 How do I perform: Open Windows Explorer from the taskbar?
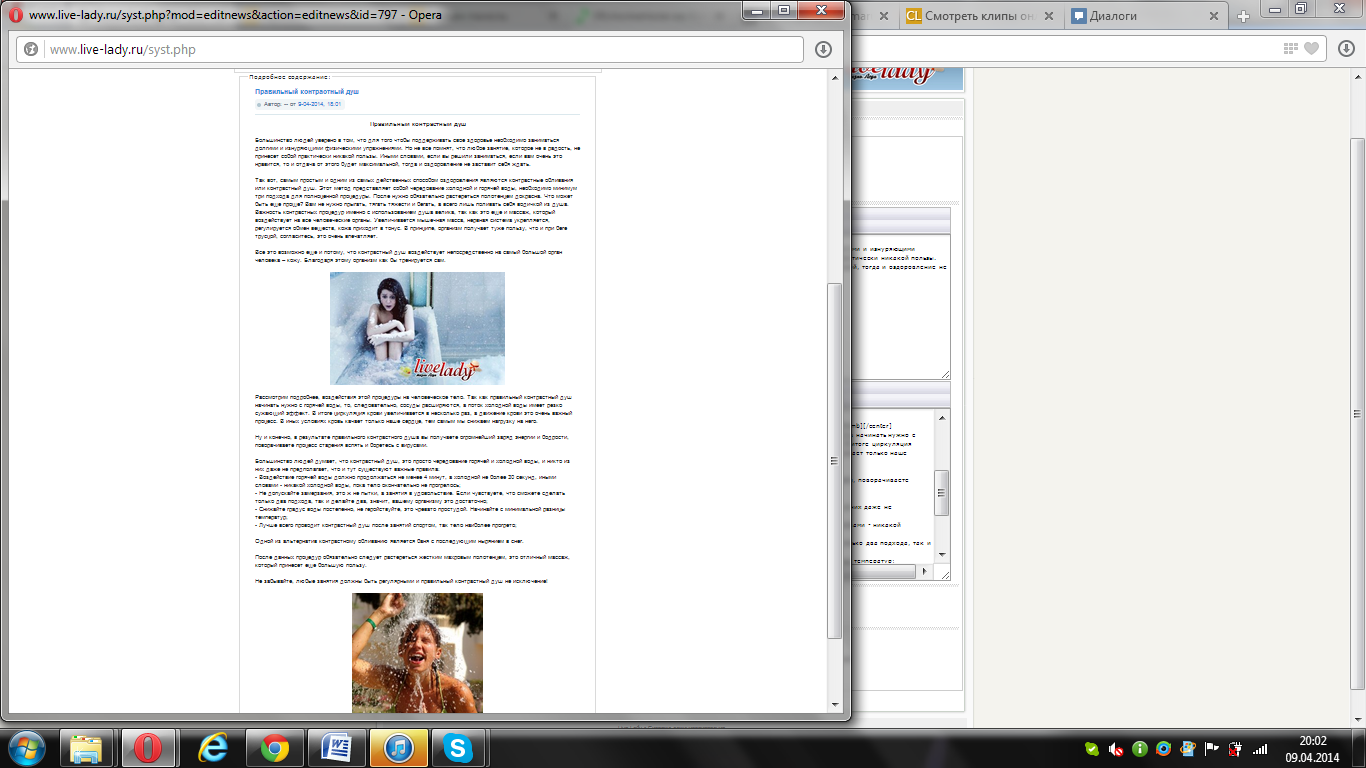[86, 747]
